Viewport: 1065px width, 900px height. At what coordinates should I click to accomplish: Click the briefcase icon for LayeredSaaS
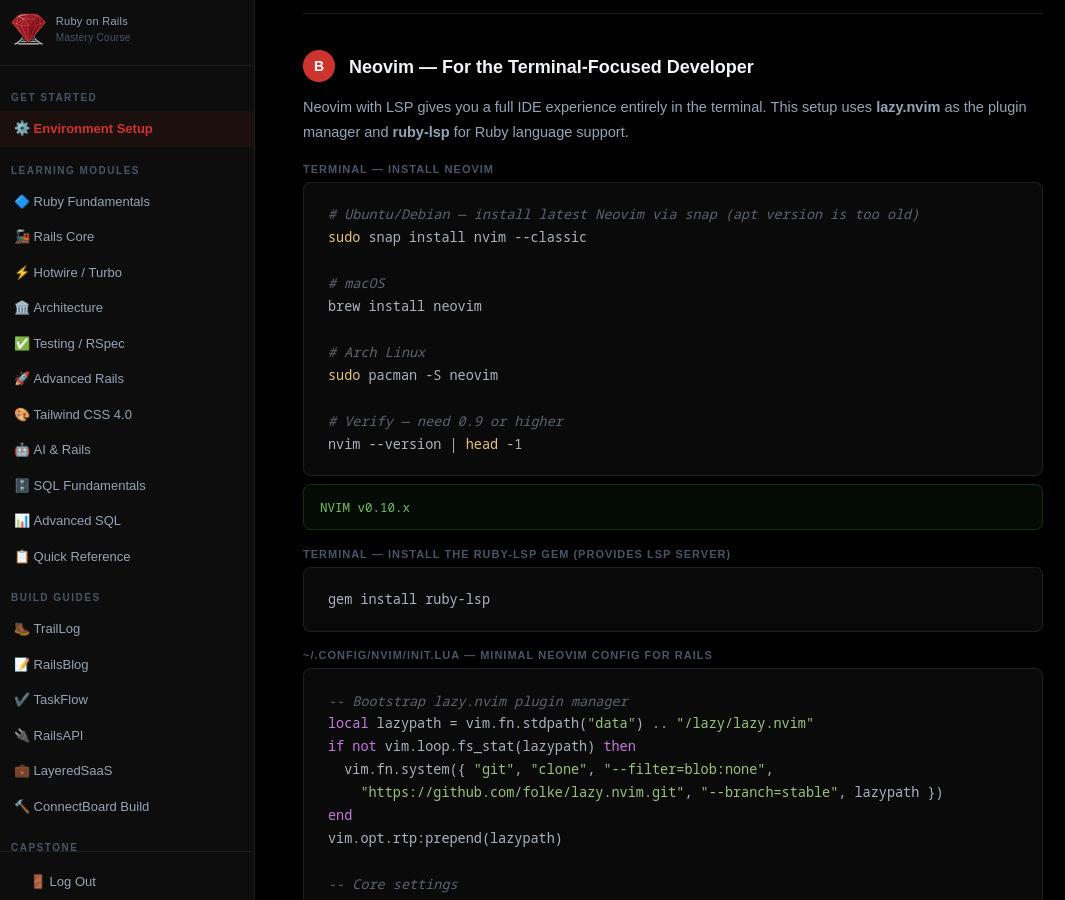(x=22, y=771)
